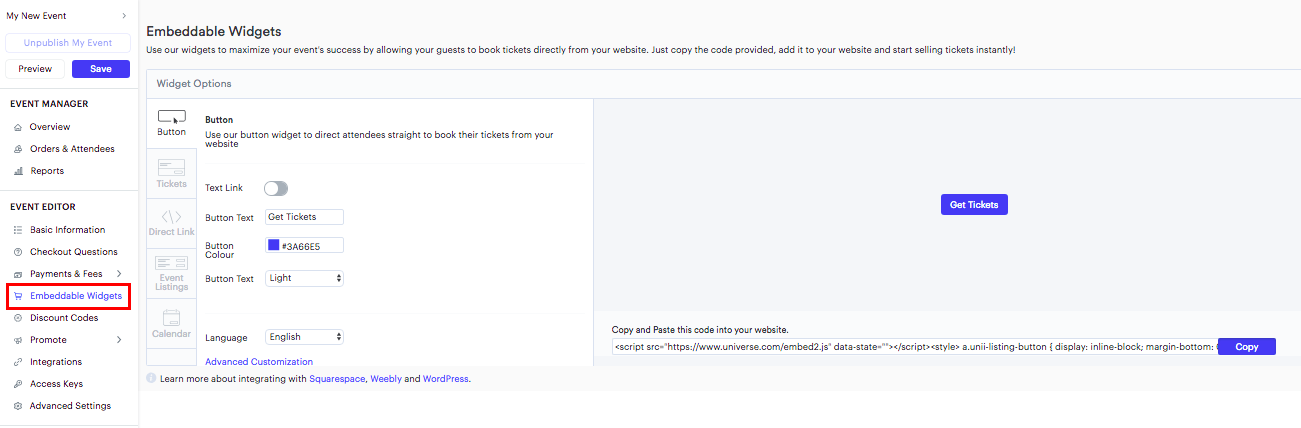Click the Basic Information list icon

[17, 230]
